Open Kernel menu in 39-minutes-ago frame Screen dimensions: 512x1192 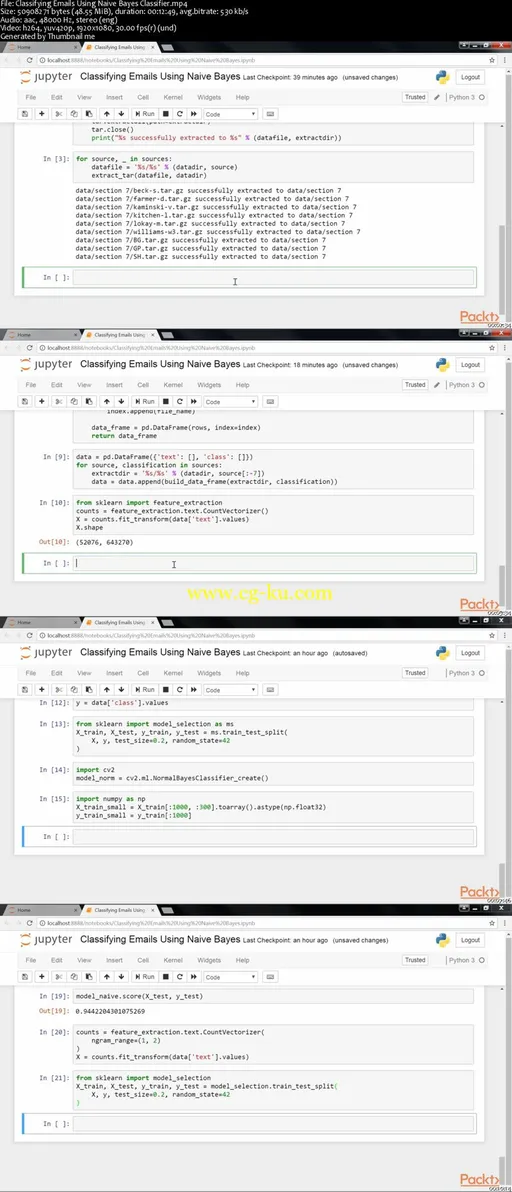173,97
